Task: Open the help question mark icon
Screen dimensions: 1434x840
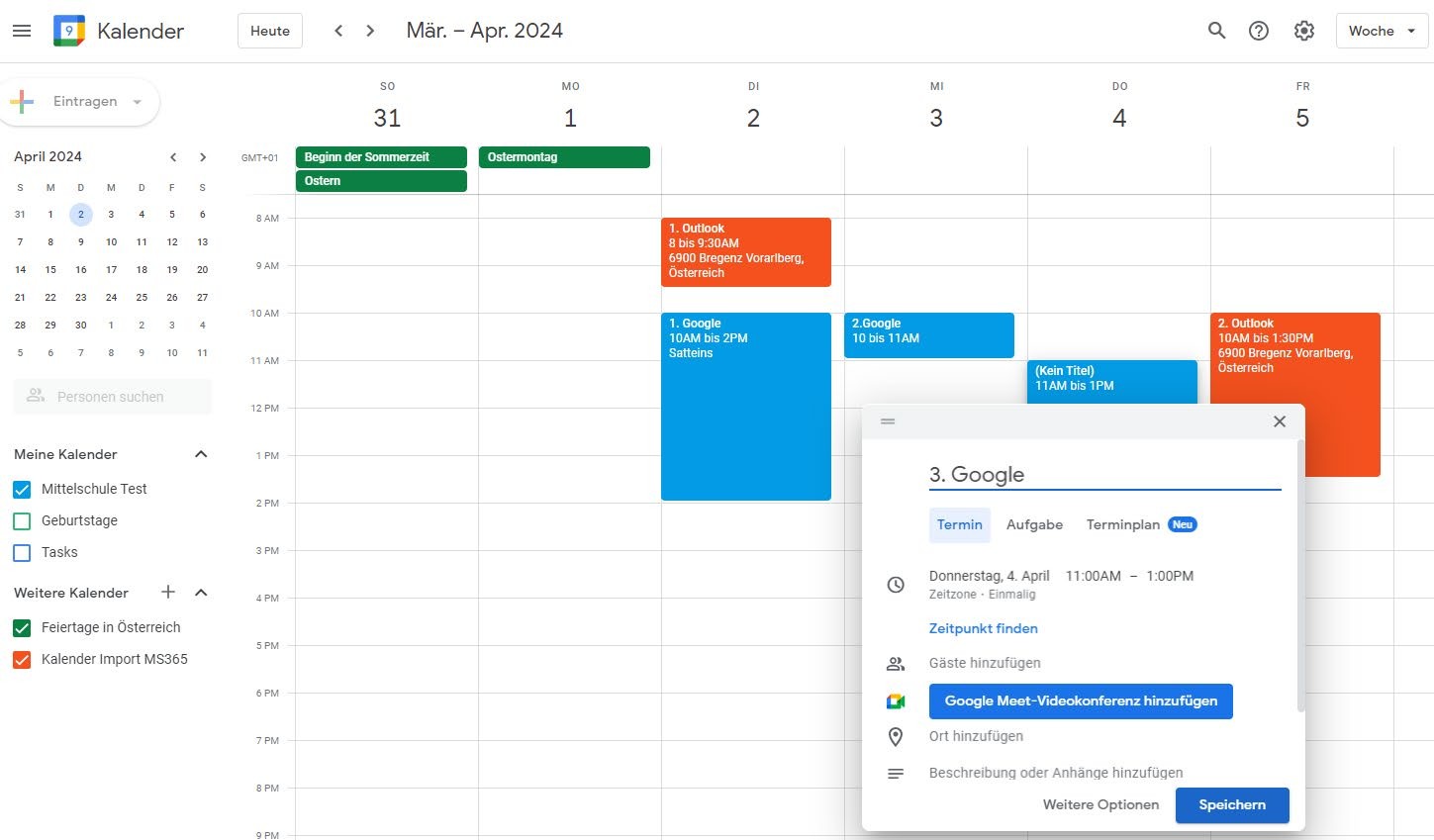Action: (x=1258, y=31)
